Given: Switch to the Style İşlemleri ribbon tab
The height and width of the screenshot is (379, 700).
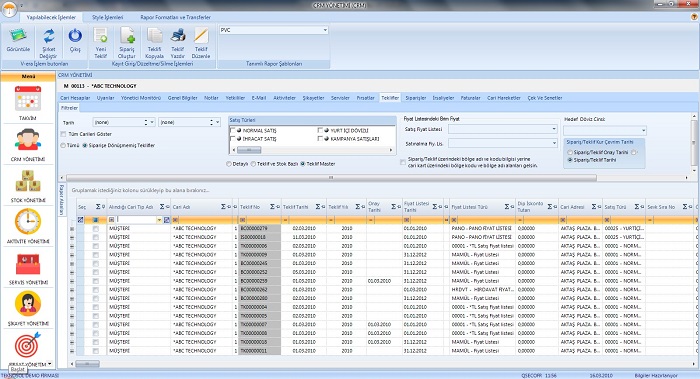Looking at the screenshot, I should pyautogui.click(x=108, y=17).
